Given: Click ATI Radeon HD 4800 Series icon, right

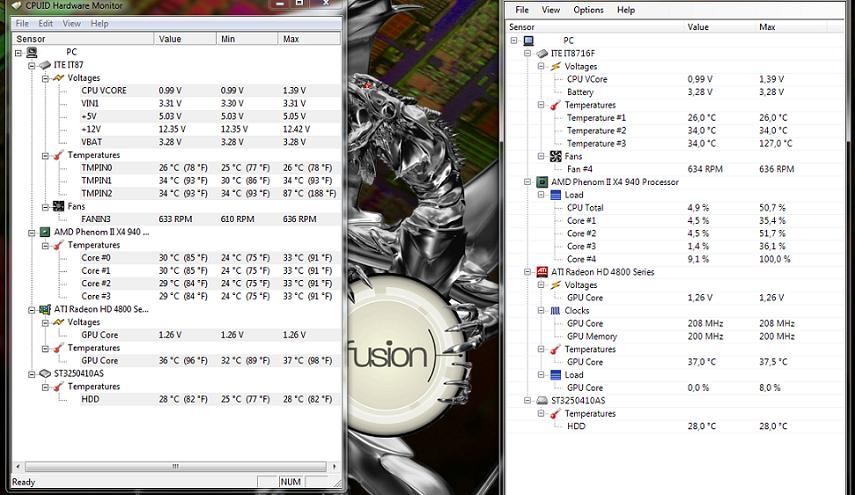Looking at the screenshot, I should [x=542, y=272].
